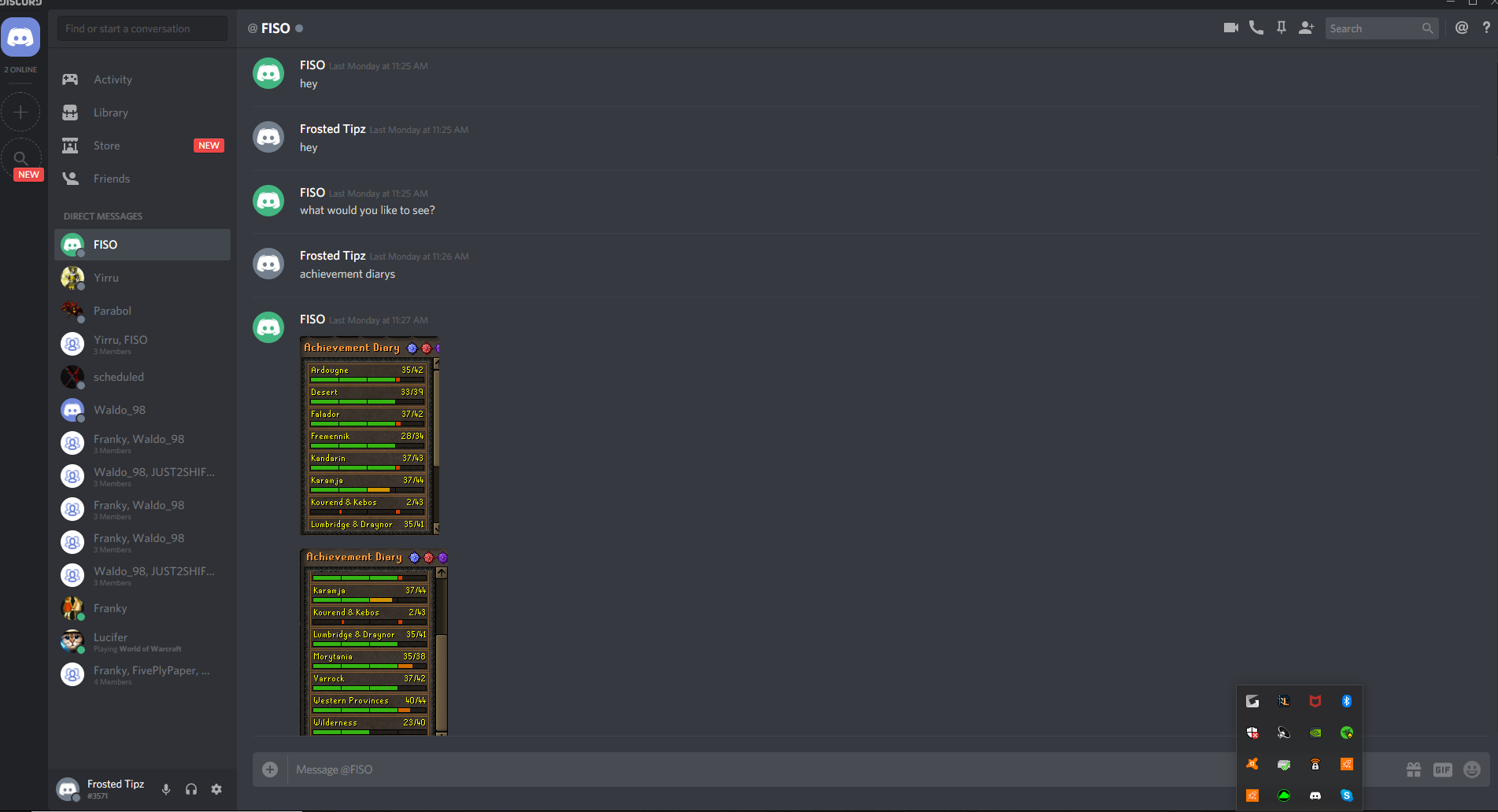Click the speaker audio tray icon

(x=1284, y=733)
